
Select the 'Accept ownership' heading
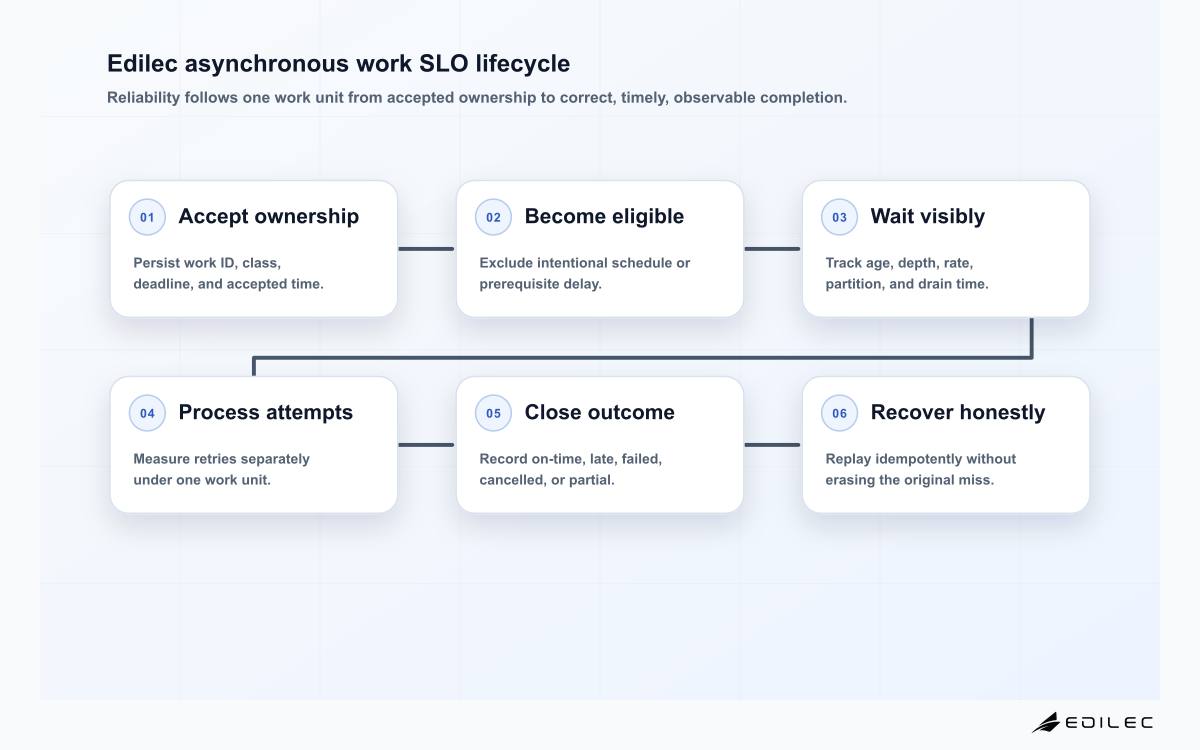coord(268,217)
